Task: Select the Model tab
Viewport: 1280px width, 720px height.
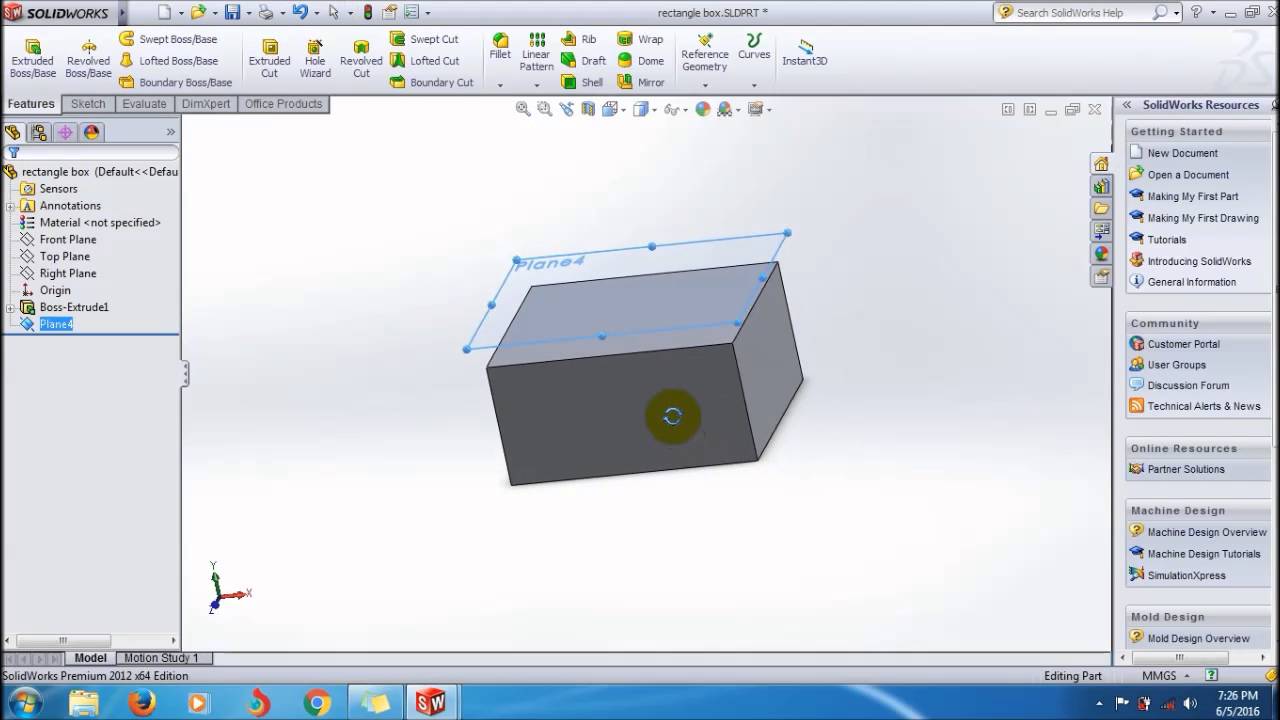Action: [x=90, y=658]
